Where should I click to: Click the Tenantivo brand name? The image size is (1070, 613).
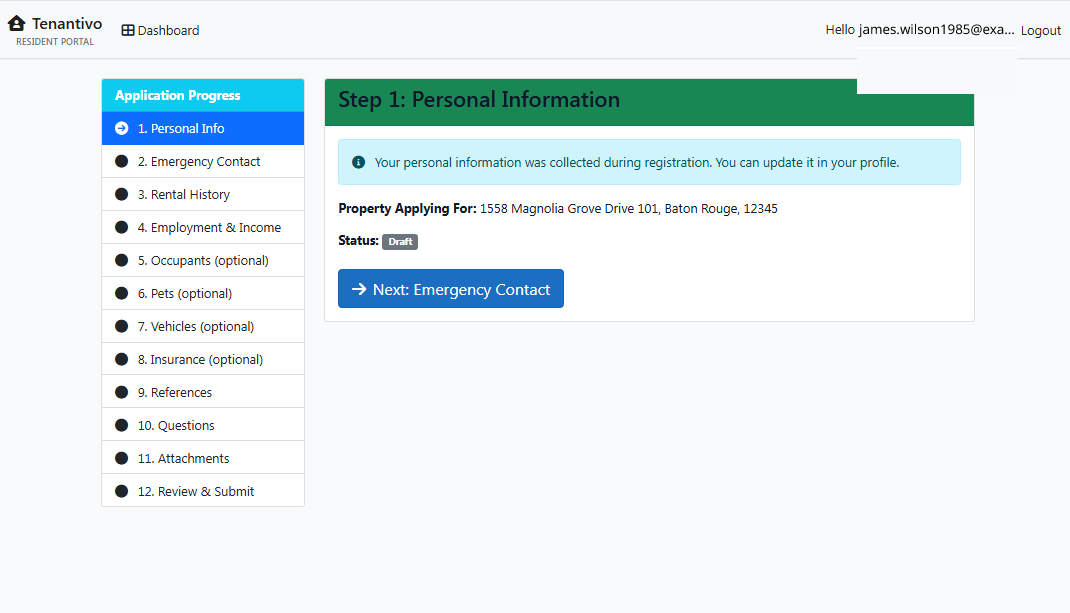[67, 23]
